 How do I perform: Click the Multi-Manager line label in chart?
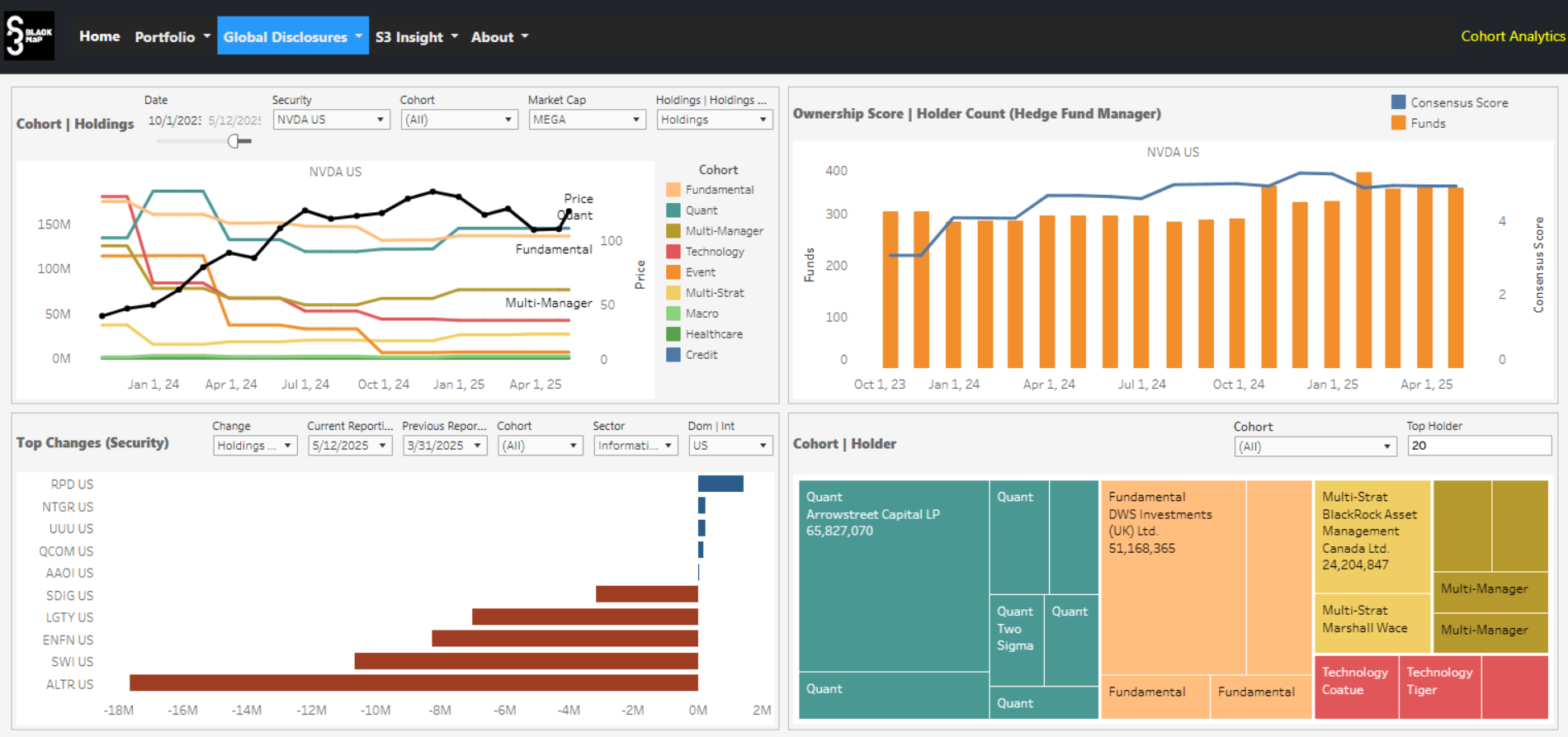549,303
